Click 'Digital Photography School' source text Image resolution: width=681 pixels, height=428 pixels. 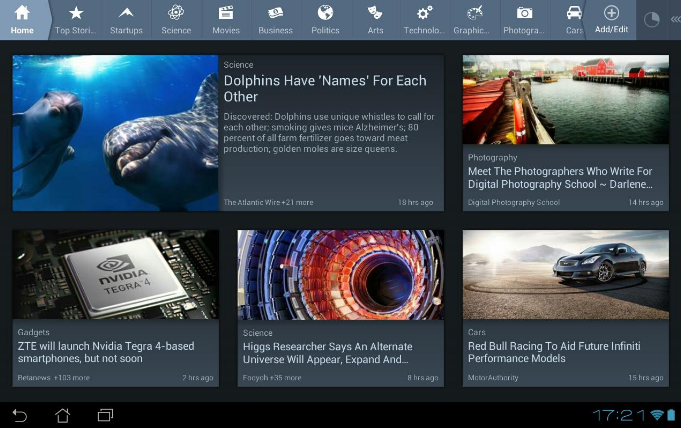tap(514, 202)
